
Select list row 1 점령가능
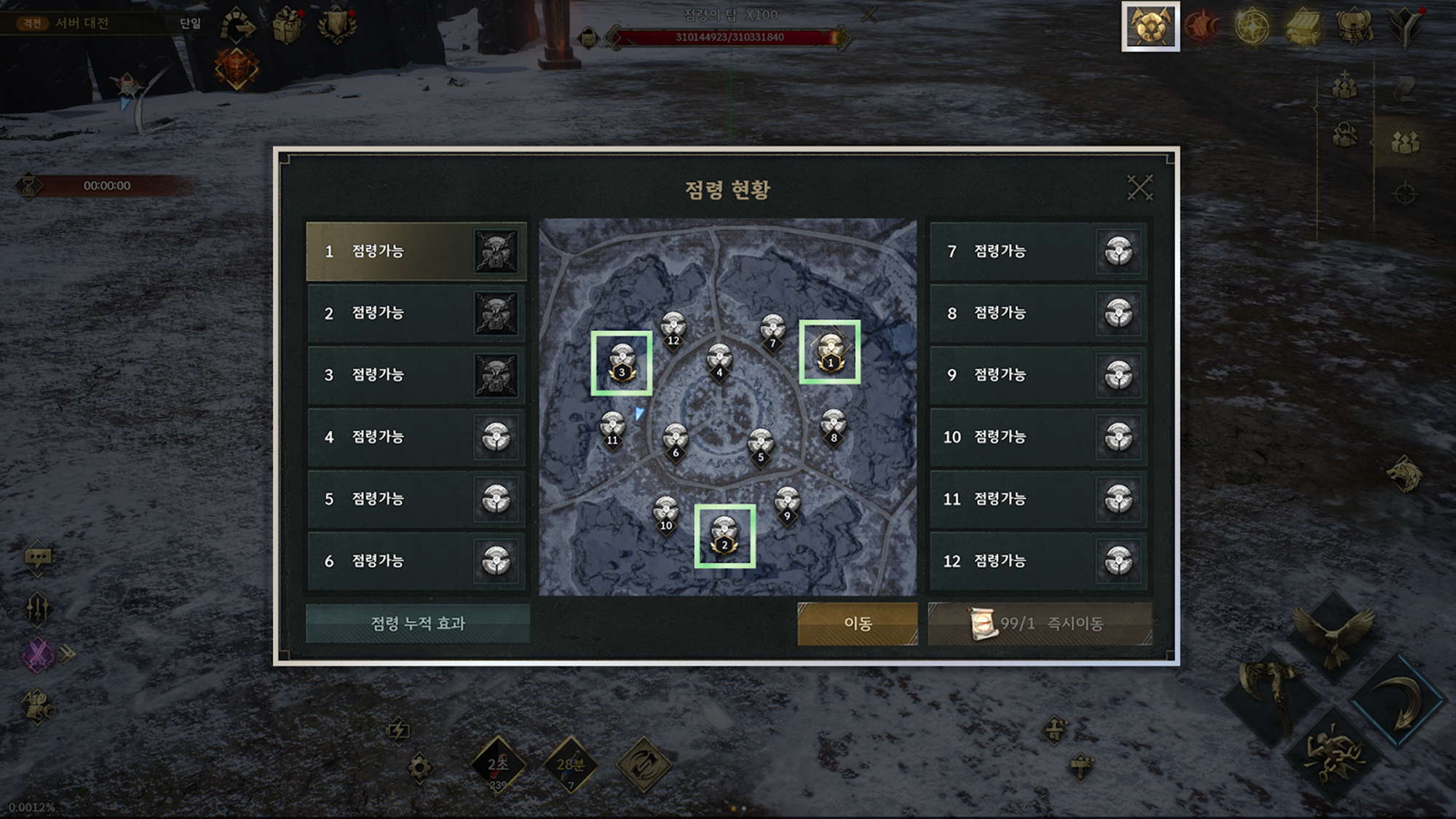(416, 251)
